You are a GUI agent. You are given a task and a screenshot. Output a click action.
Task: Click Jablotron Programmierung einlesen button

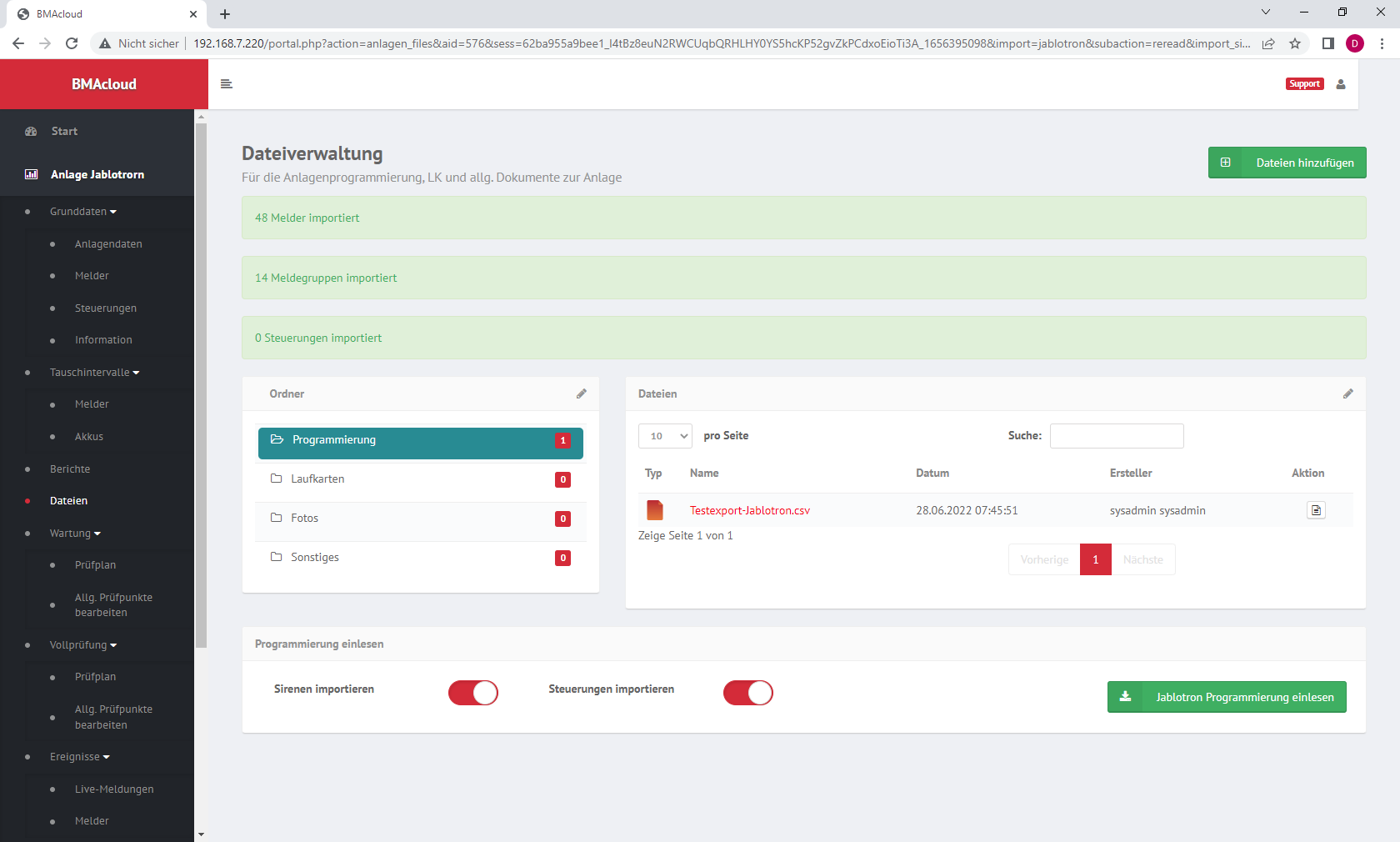tap(1227, 697)
